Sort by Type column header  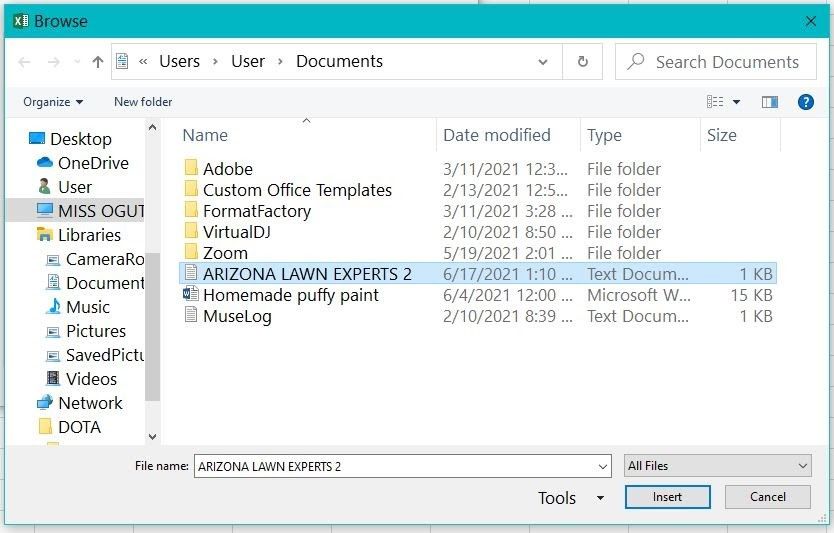coord(604,135)
